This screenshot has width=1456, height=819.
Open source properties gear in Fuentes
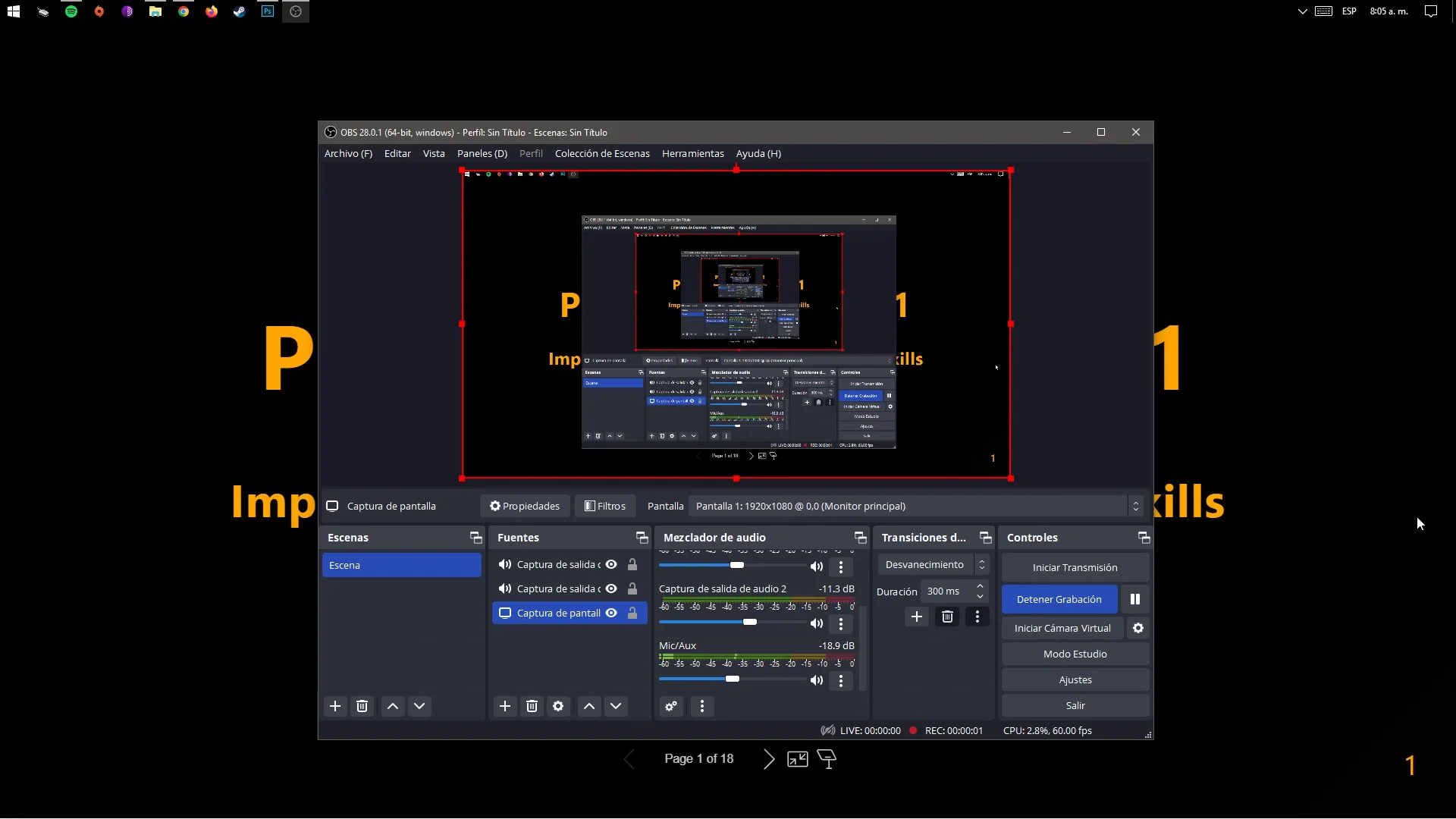tap(558, 706)
